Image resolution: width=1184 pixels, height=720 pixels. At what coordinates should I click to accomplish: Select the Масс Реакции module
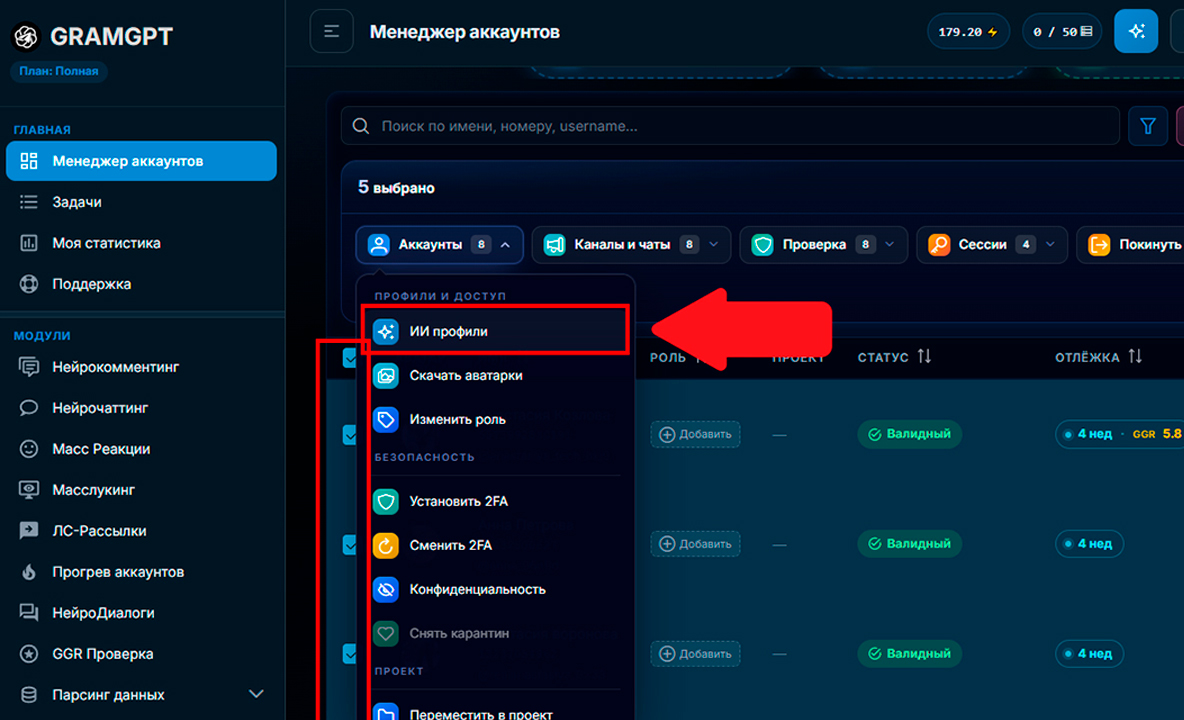(x=141, y=449)
